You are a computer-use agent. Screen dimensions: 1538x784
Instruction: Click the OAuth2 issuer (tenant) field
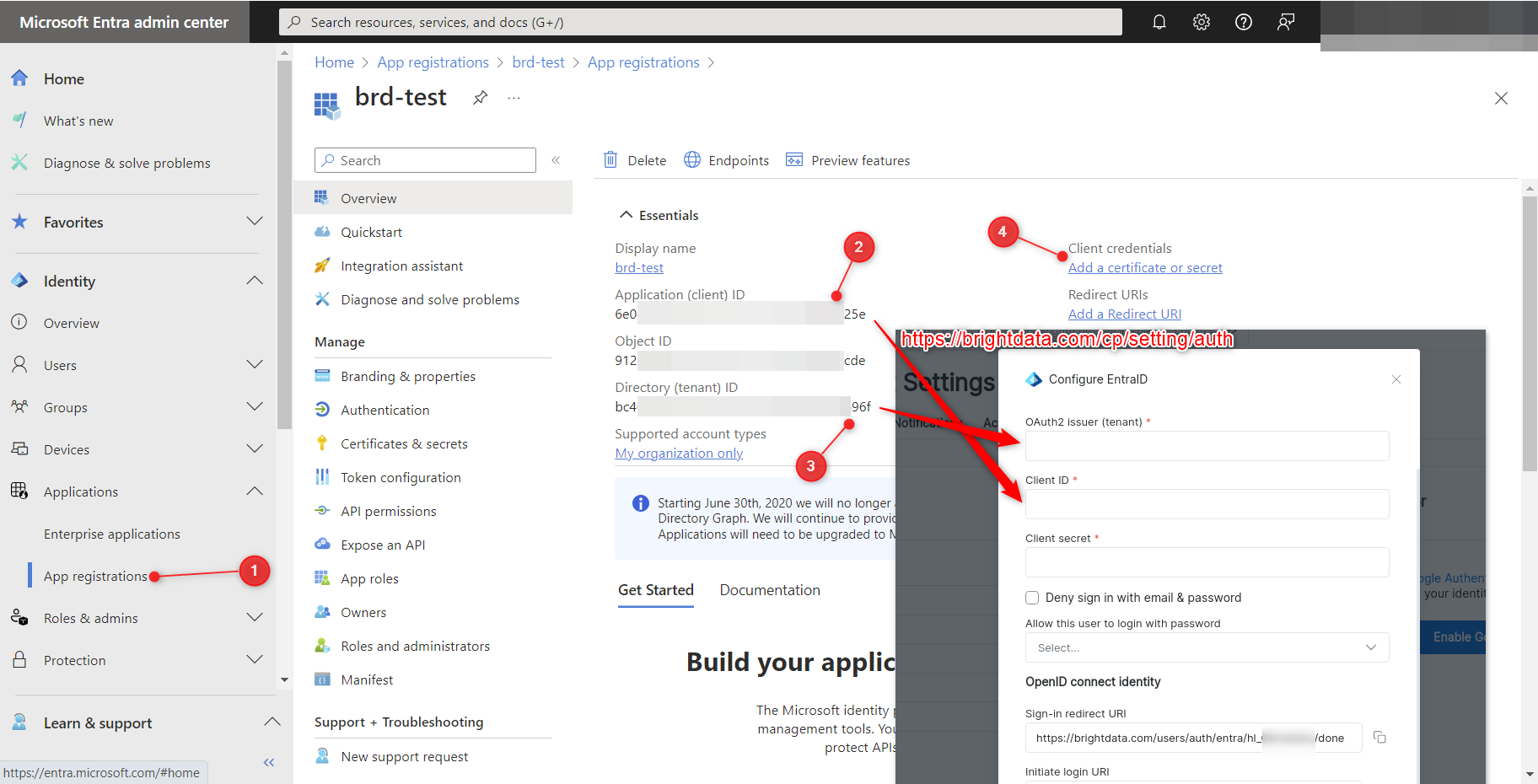coord(1207,446)
